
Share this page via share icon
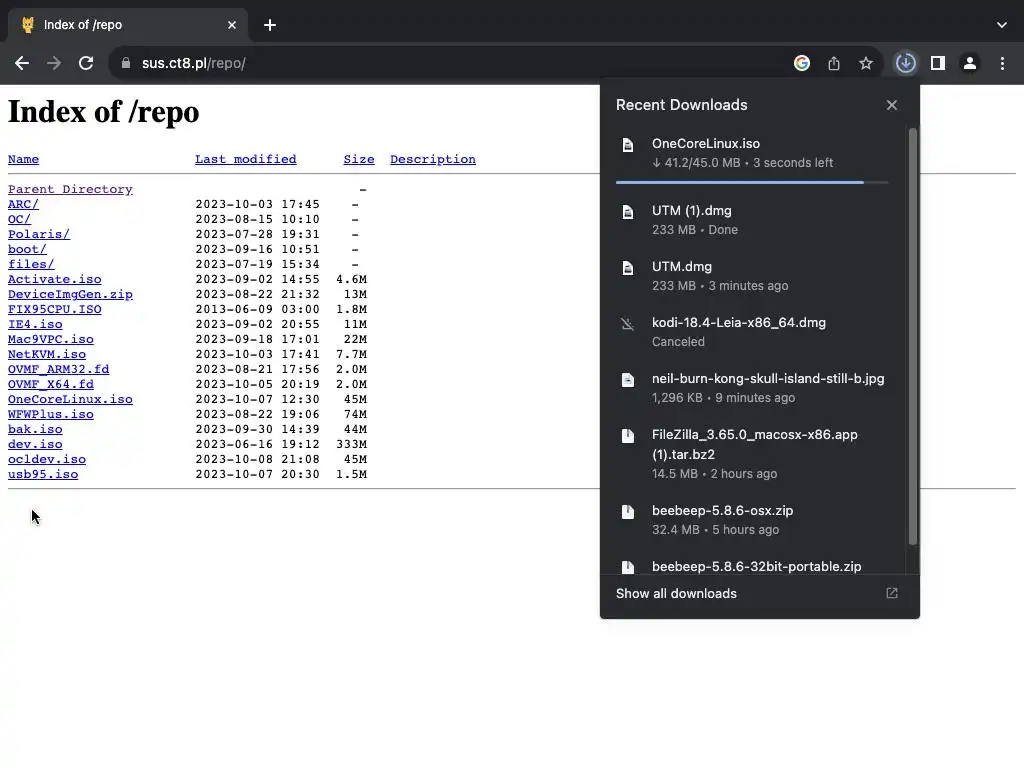pyautogui.click(x=834, y=63)
